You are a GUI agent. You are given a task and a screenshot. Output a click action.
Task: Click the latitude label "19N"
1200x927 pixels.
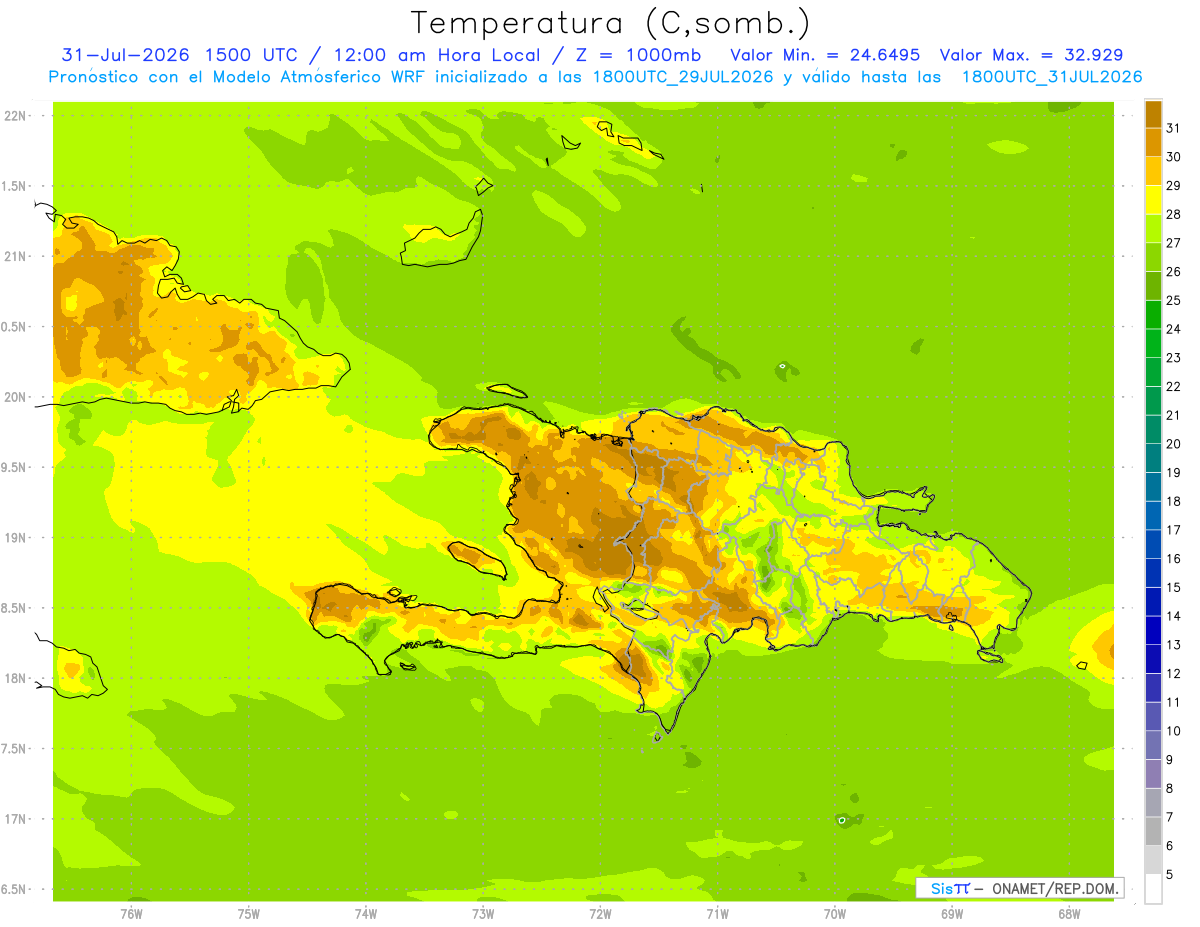pyautogui.click(x=15, y=538)
